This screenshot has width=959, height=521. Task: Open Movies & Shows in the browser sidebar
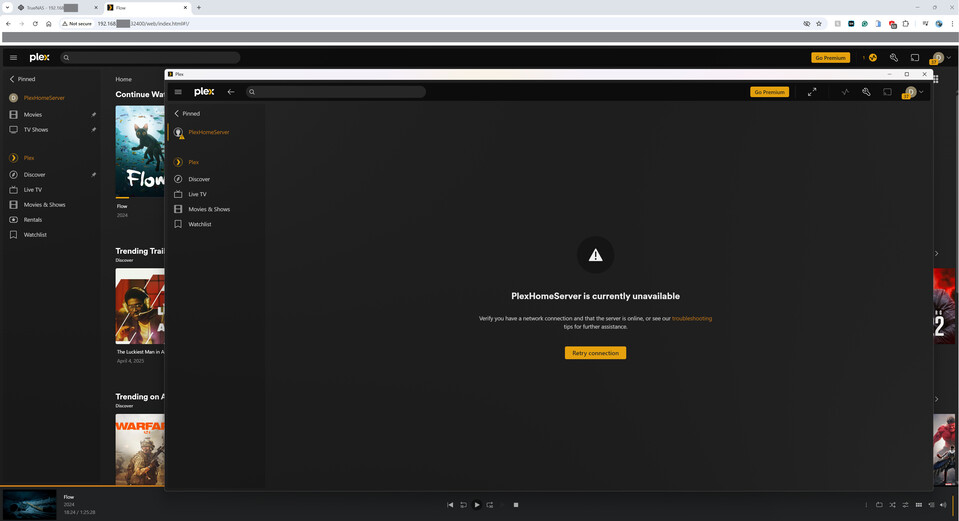pos(45,205)
